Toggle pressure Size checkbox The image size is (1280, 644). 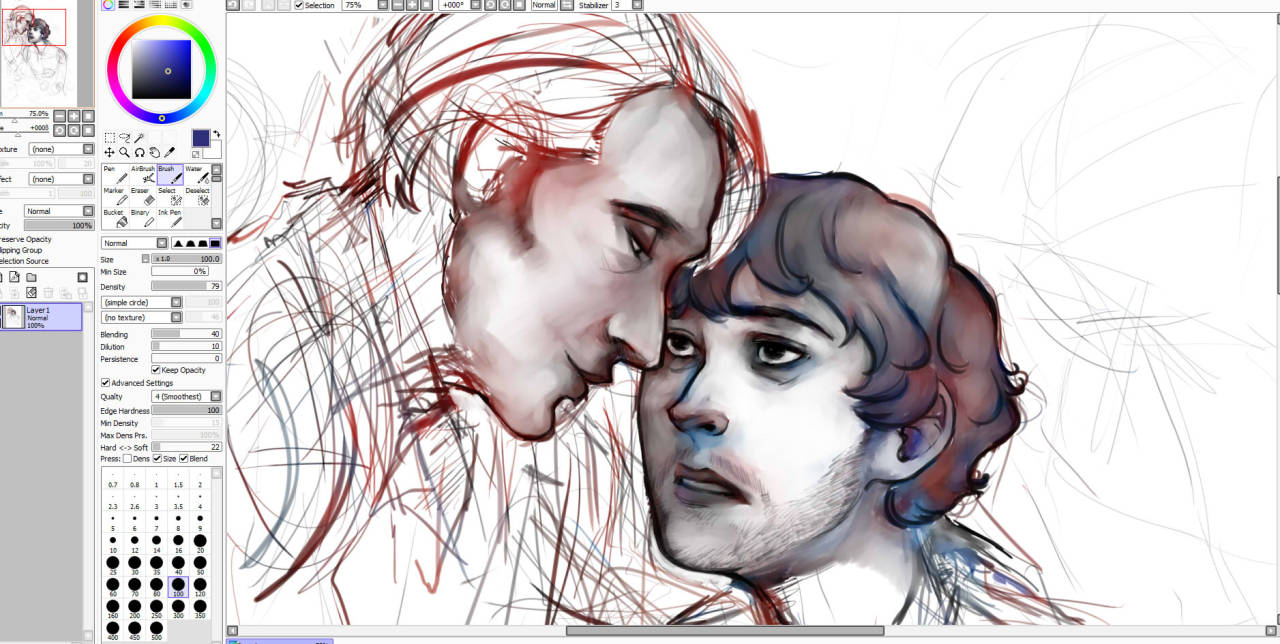[157, 459]
